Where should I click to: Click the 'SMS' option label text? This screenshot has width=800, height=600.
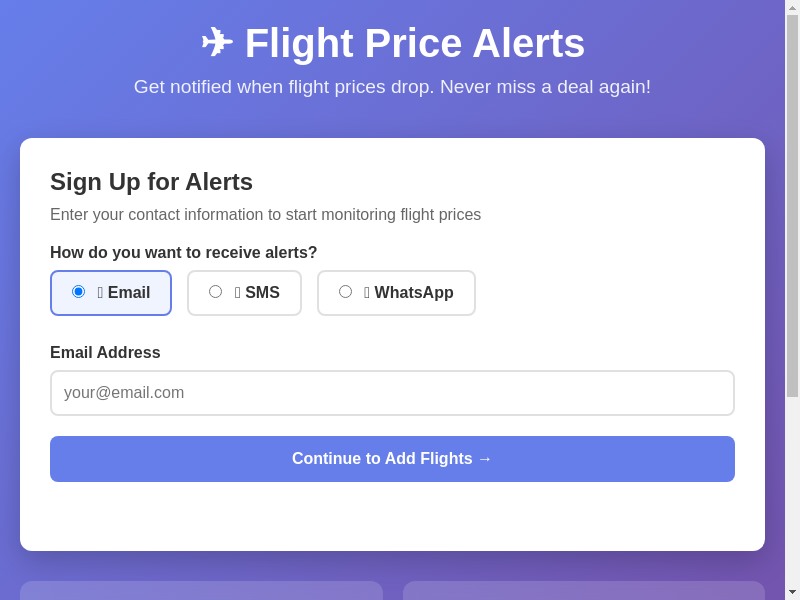point(262,293)
